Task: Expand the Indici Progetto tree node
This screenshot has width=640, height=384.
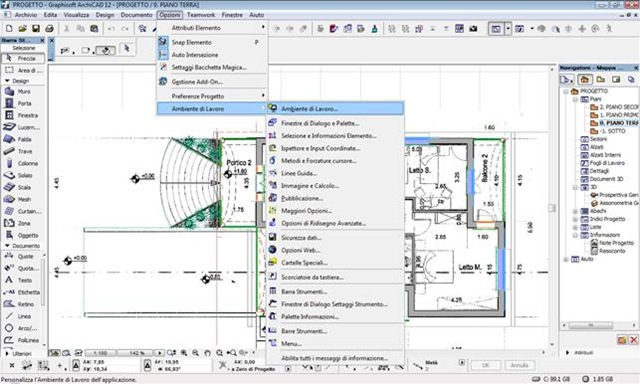Action: [x=575, y=219]
